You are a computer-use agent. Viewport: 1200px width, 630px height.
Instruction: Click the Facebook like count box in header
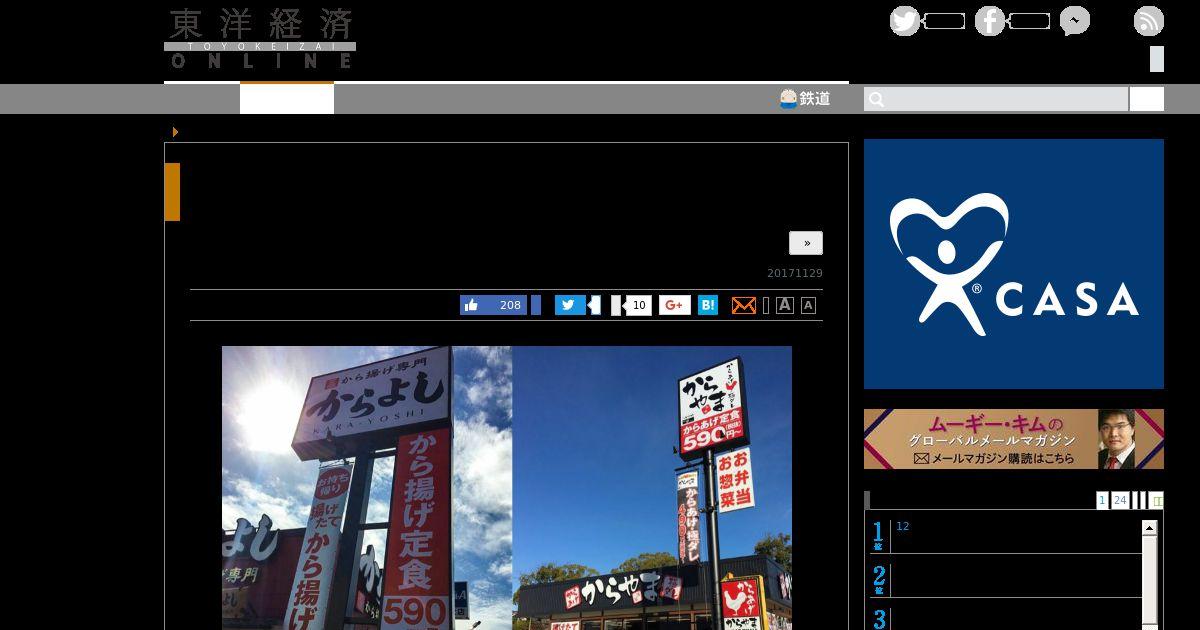1029,21
